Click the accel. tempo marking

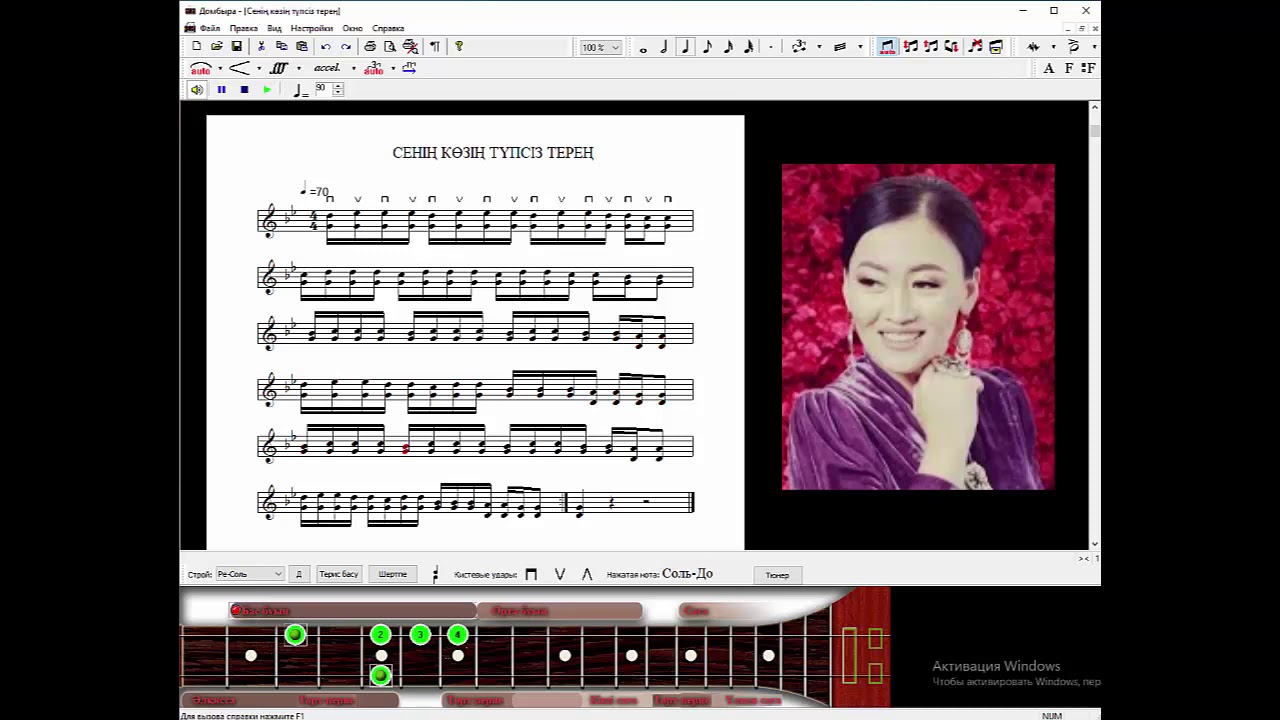326,68
